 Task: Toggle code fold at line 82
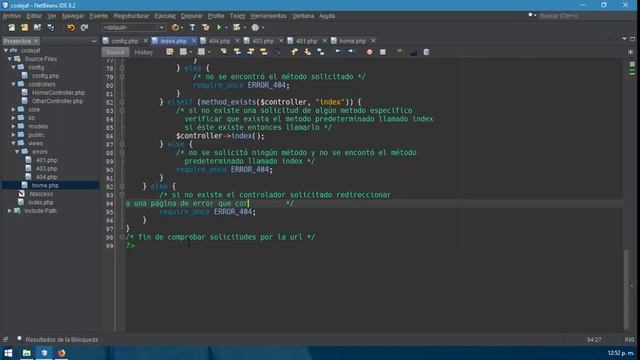click(x=122, y=102)
